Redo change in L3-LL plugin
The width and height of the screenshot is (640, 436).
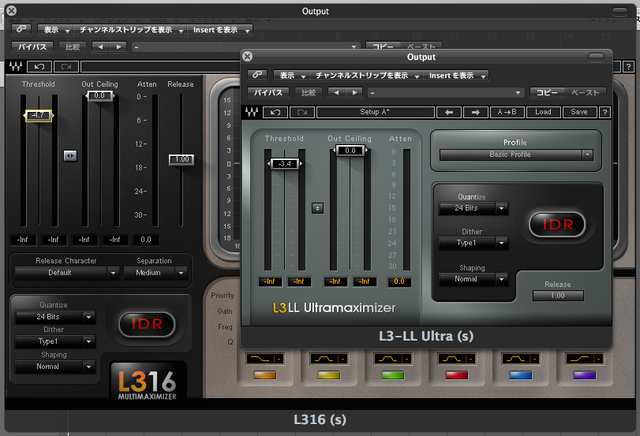click(302, 112)
